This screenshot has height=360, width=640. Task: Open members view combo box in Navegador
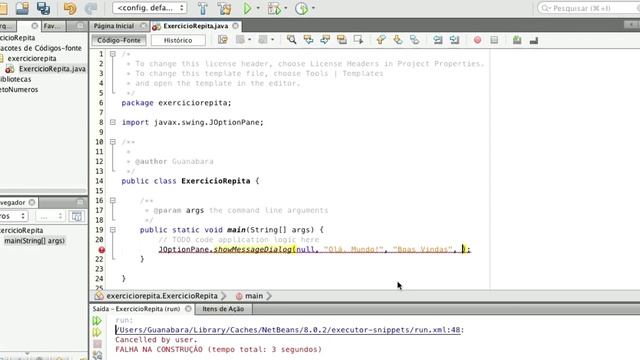(x=13, y=216)
